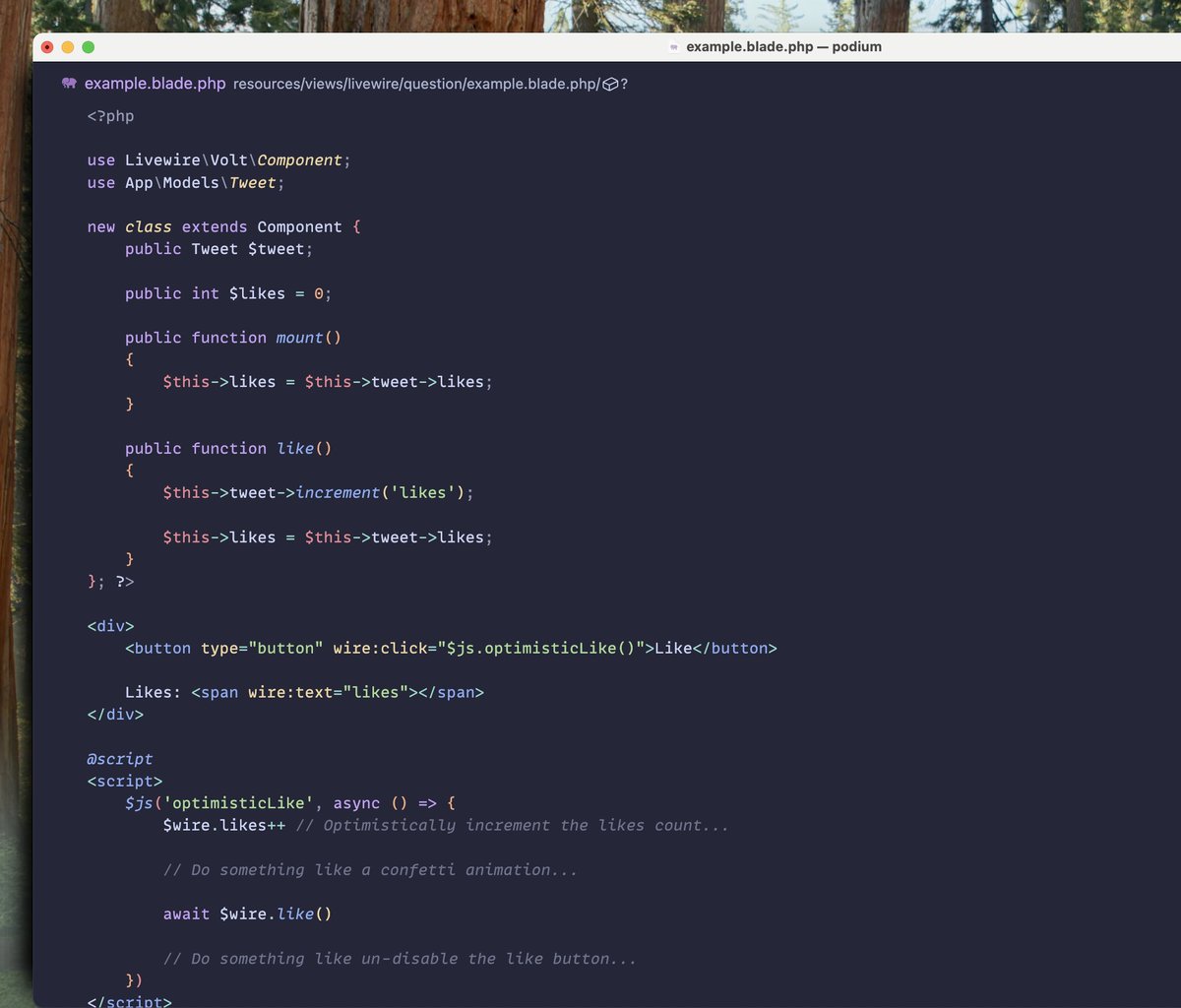
Task: Click "public function like()" declaration
Action: tap(228, 449)
